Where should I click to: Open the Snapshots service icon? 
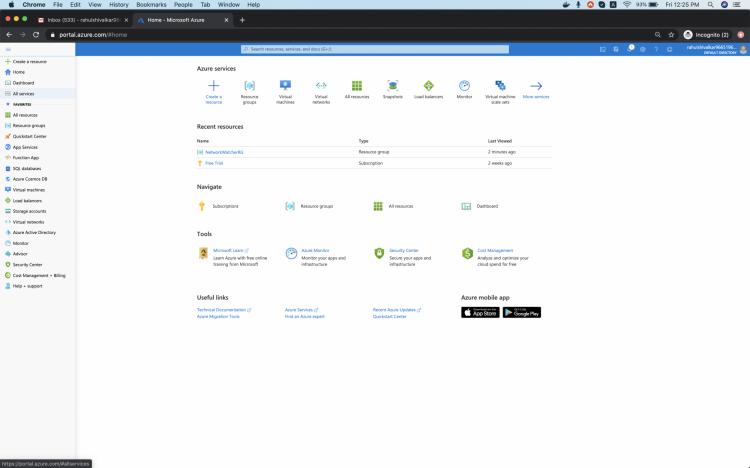pos(392,87)
